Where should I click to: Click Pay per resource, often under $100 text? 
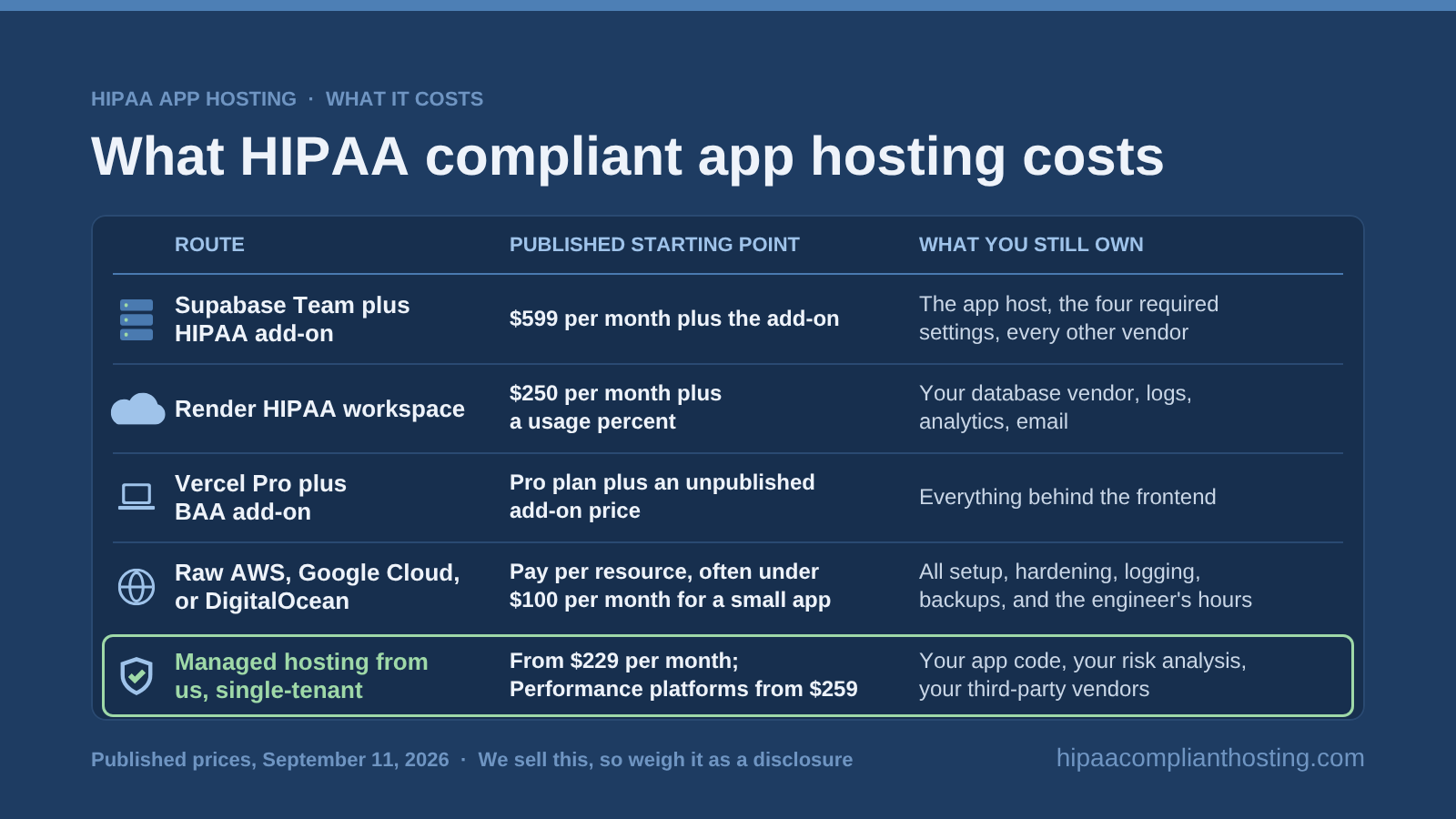point(670,586)
